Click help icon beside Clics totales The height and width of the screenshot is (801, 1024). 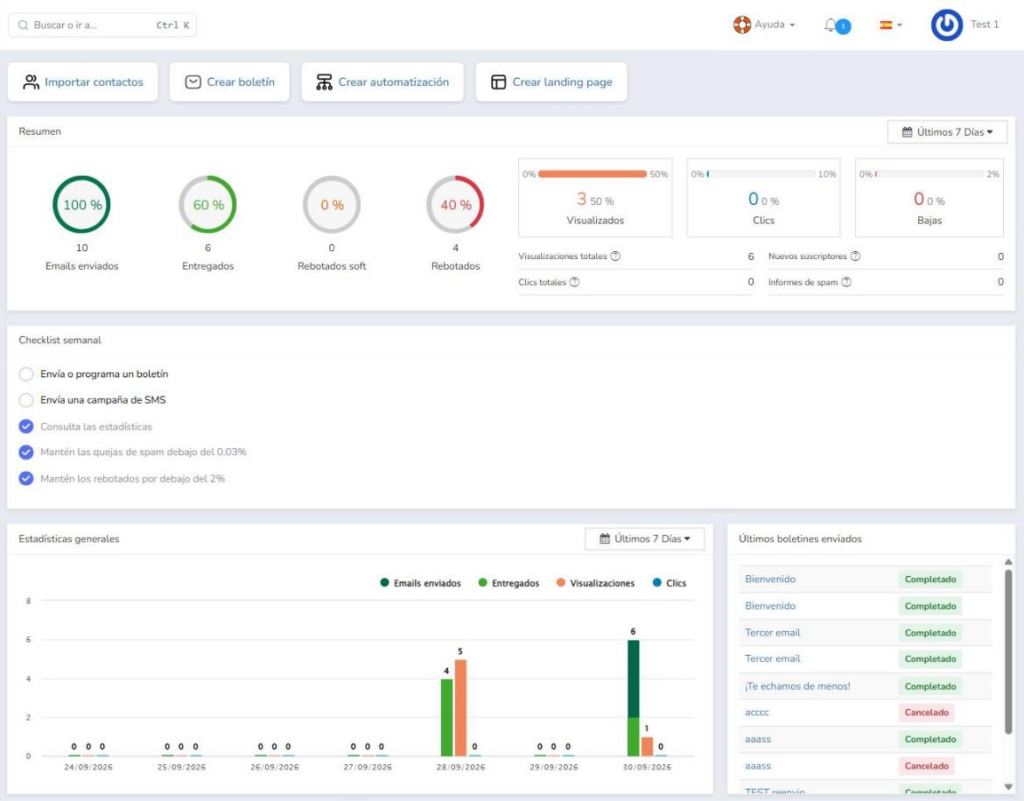tap(574, 282)
